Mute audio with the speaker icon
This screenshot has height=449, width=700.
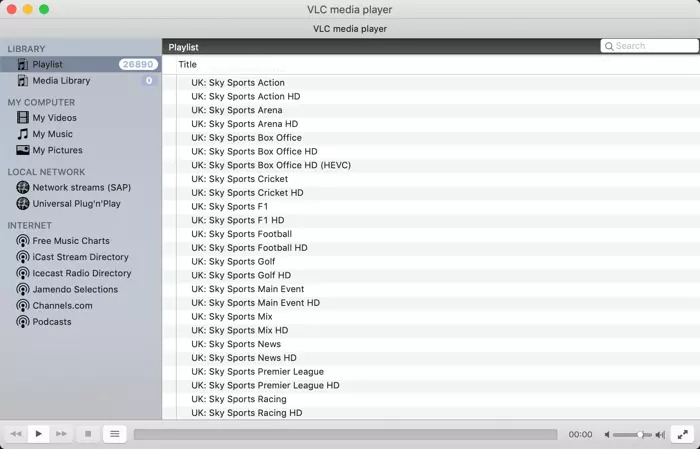coord(607,434)
